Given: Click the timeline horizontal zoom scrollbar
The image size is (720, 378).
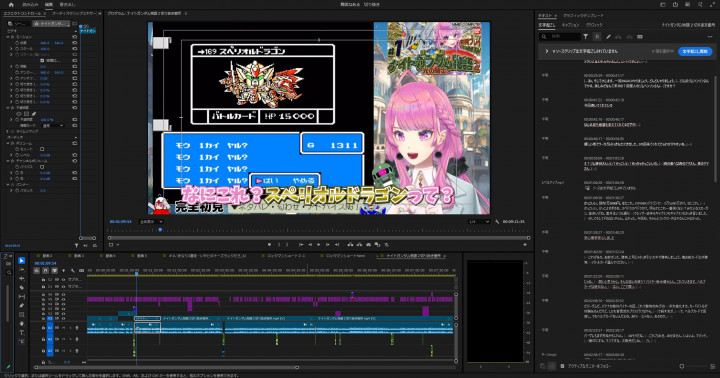Looking at the screenshot, I should [166, 367].
